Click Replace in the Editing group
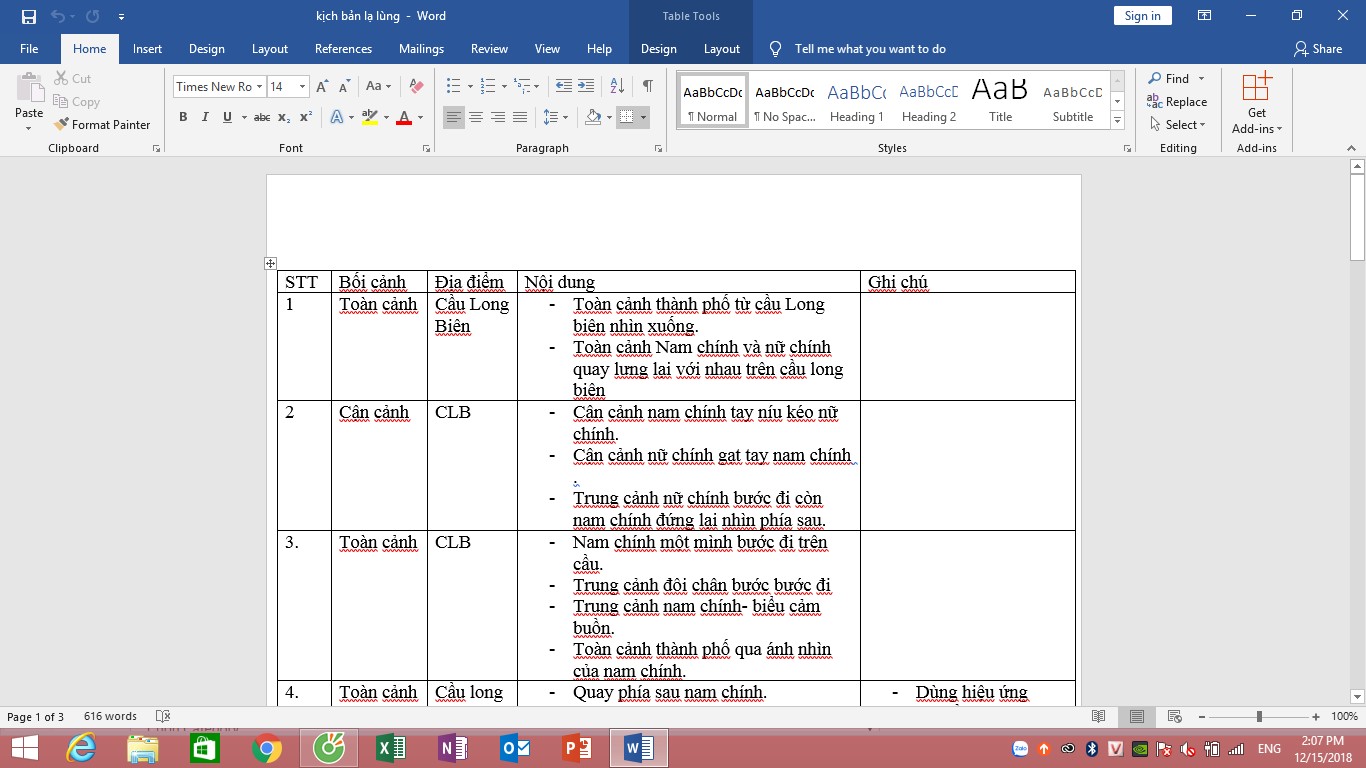Image resolution: width=1366 pixels, height=768 pixels. [1178, 102]
